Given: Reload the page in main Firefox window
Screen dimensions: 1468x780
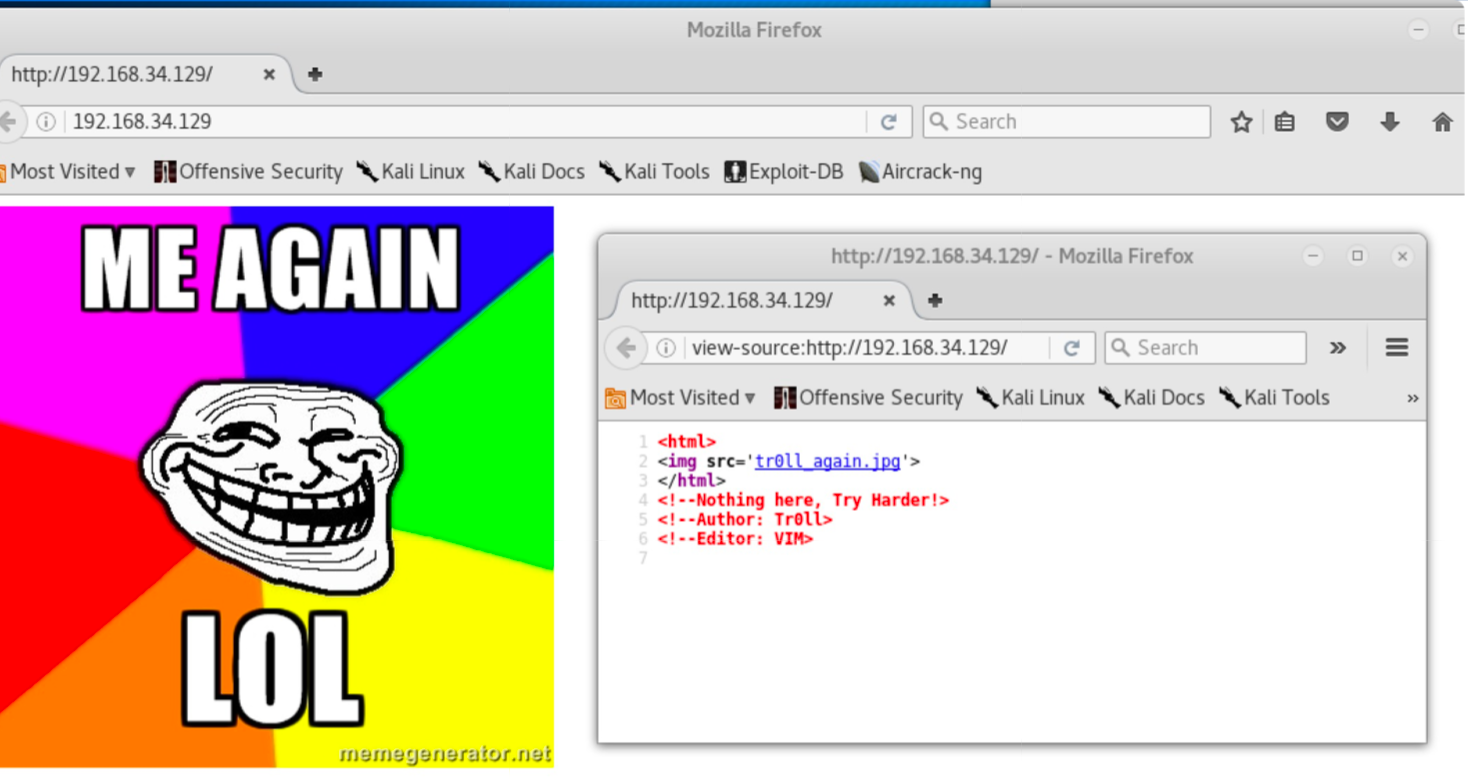Looking at the screenshot, I should pos(888,122).
